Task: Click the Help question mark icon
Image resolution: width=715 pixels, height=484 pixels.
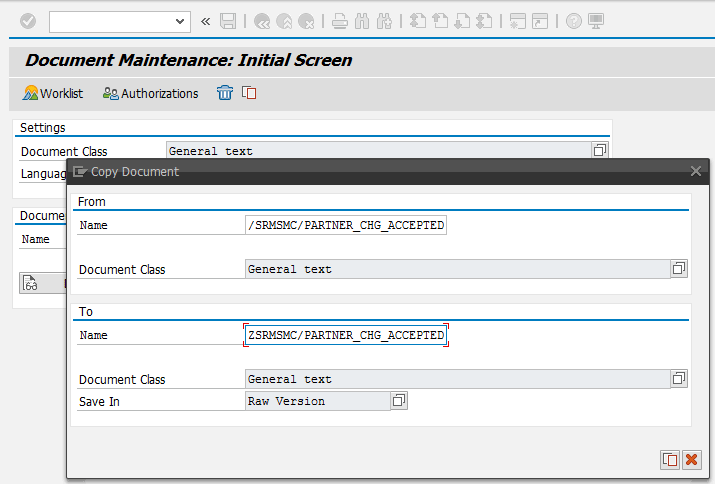Action: [573, 21]
